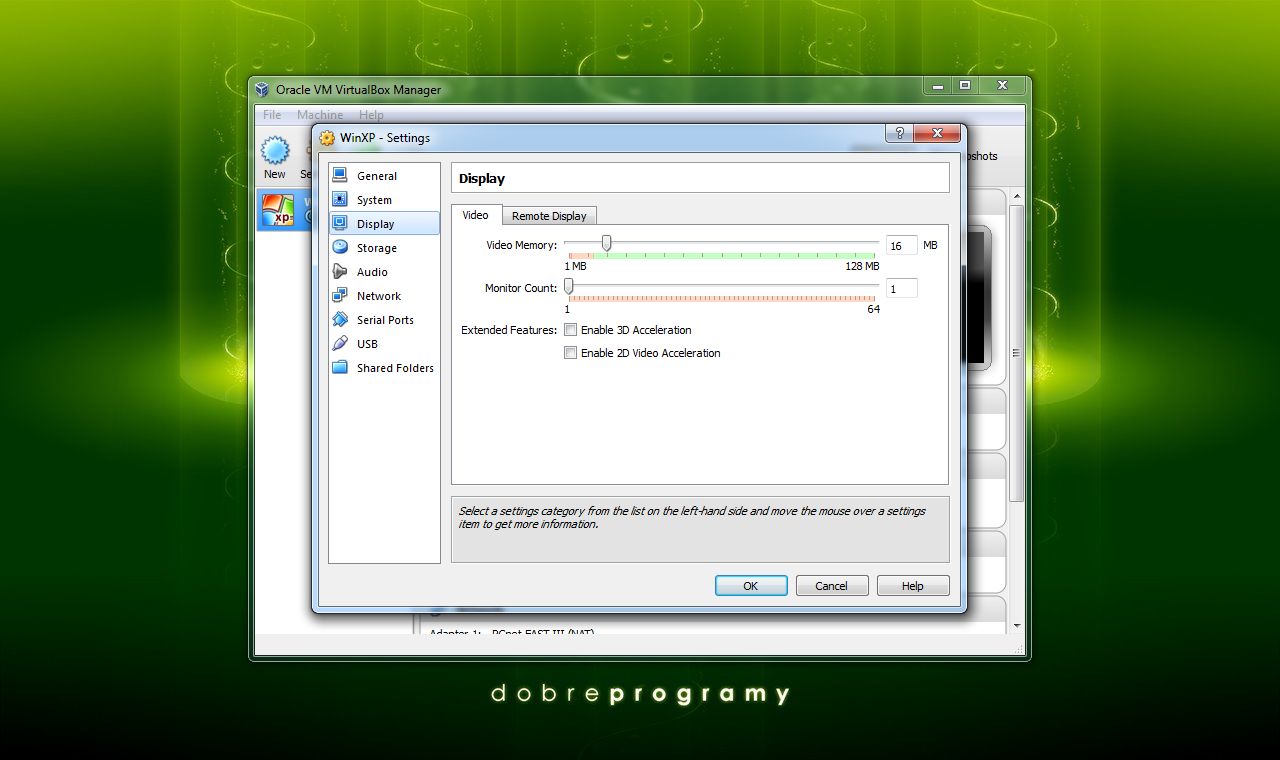This screenshot has width=1280, height=760.
Task: Click the Video Memory slider handle
Action: point(606,243)
